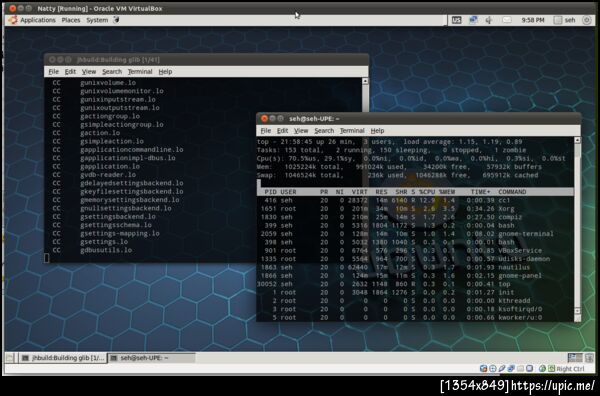Image resolution: width=600 pixels, height=396 pixels.
Task: Select the second workspace in switcher
Action: [579, 357]
